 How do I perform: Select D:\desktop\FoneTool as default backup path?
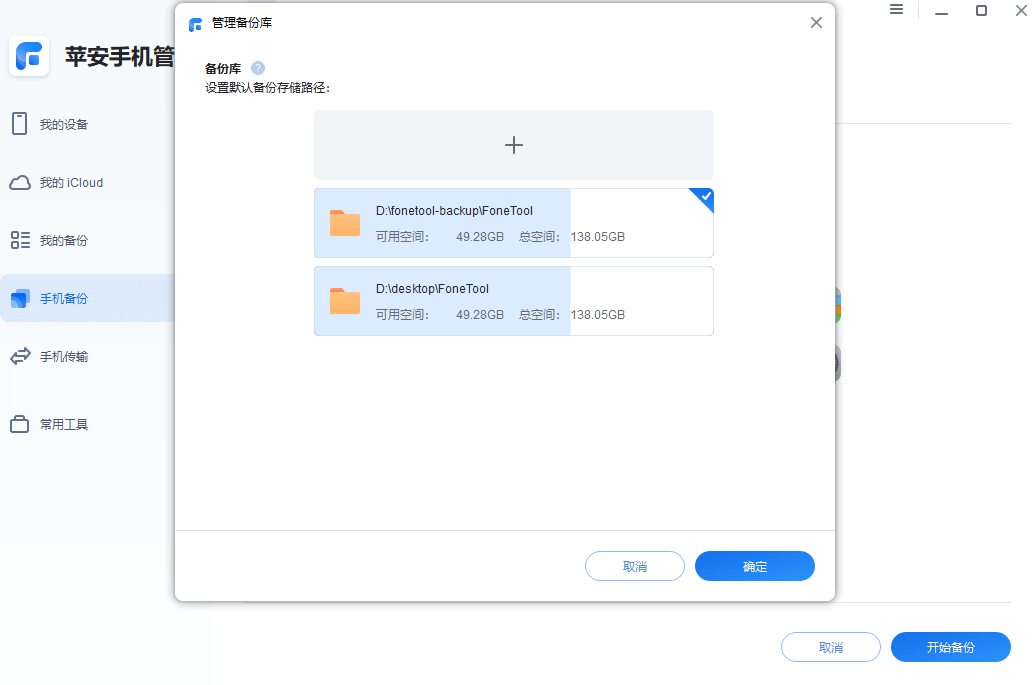513,300
